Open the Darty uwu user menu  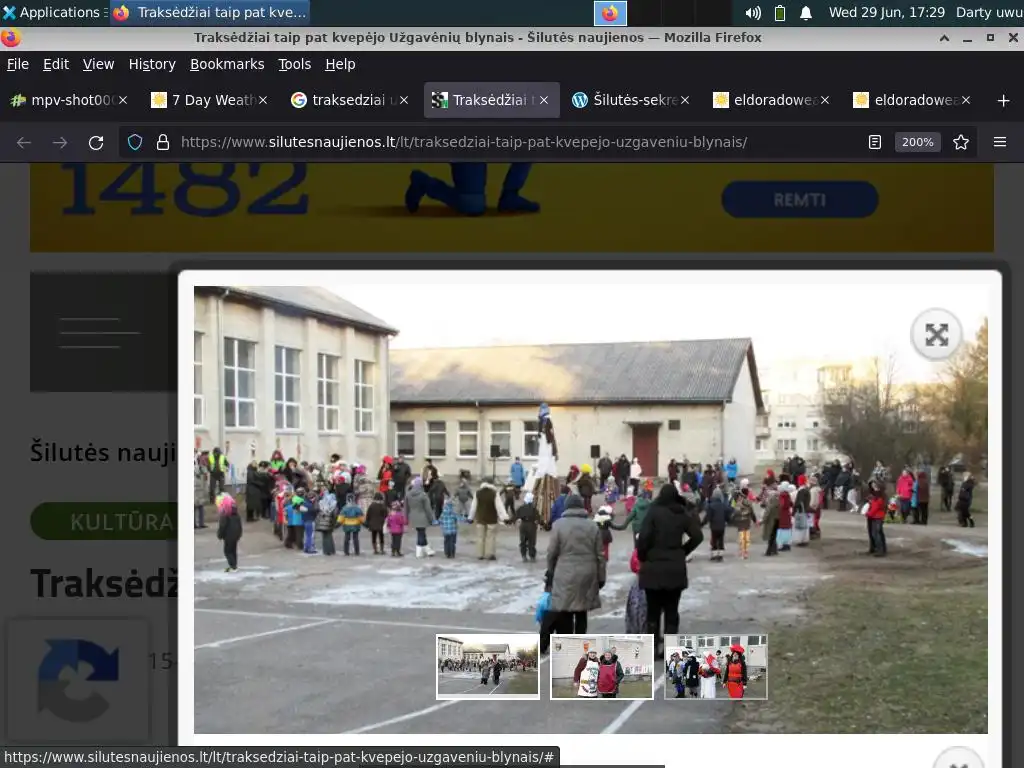(x=989, y=12)
